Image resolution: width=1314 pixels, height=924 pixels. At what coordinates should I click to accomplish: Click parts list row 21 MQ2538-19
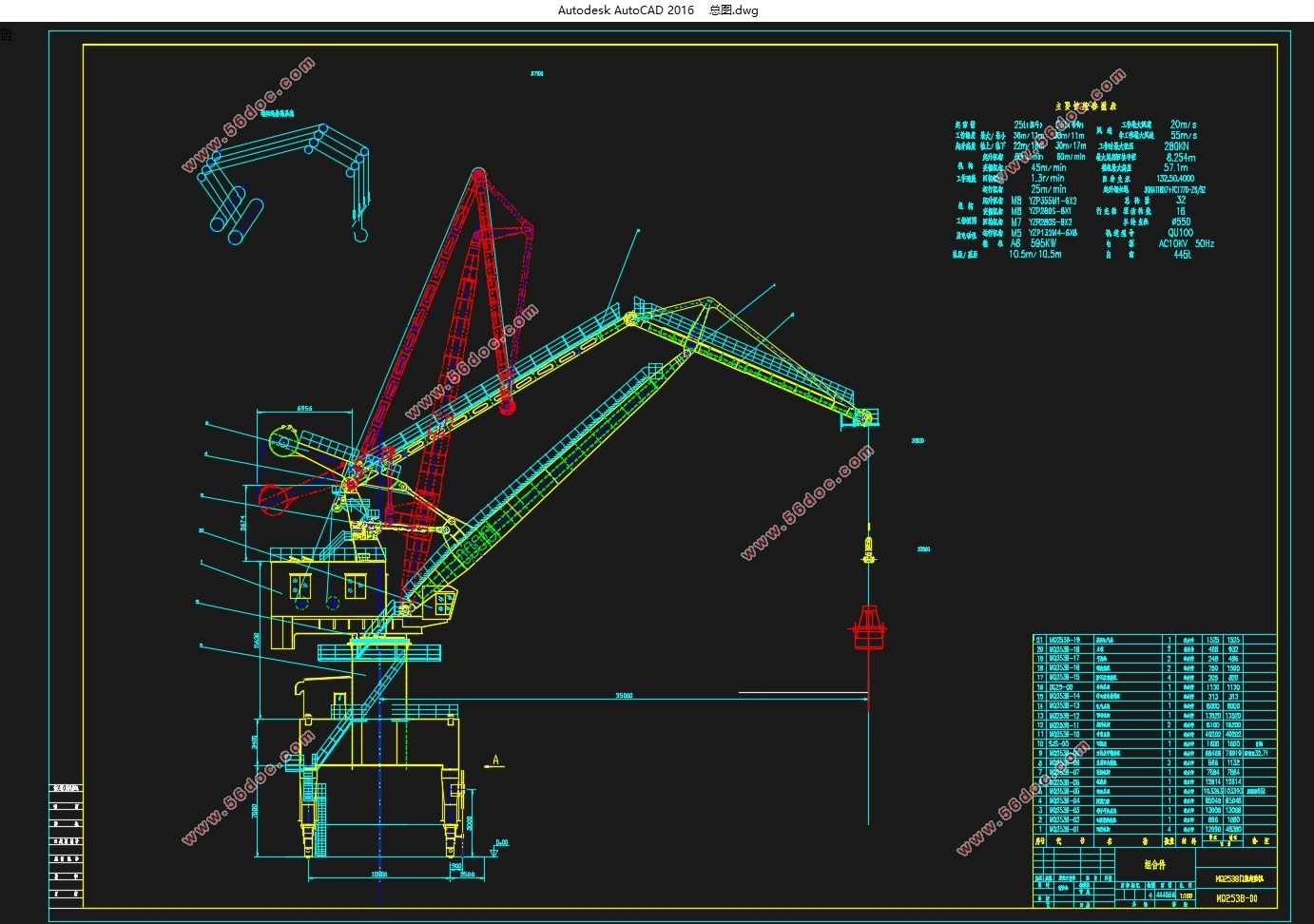click(x=1064, y=640)
